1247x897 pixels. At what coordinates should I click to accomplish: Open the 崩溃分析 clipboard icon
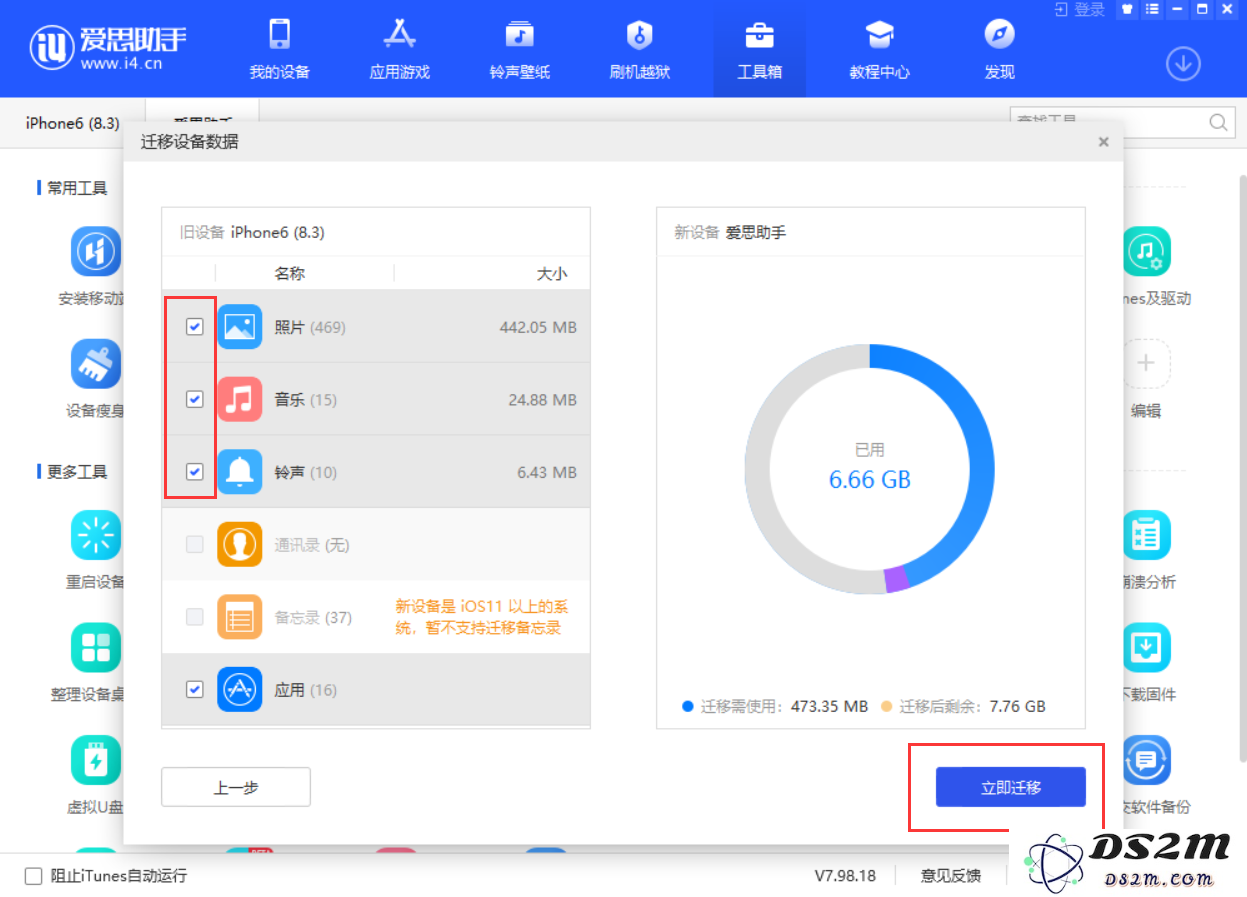pos(1146,535)
